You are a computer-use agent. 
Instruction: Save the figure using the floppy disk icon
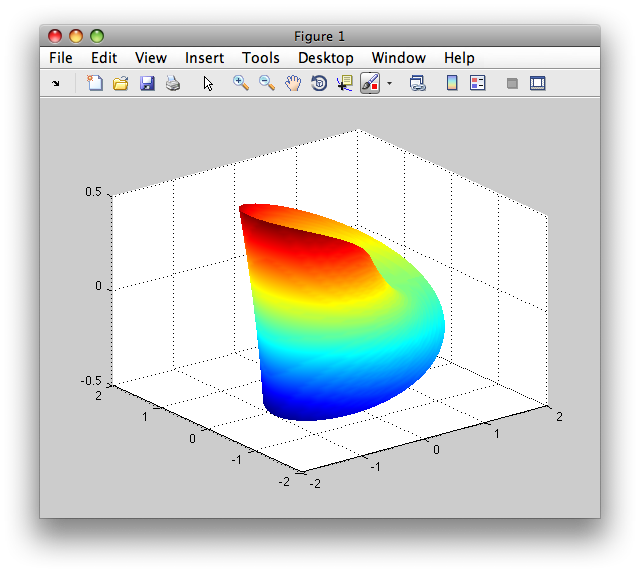[147, 83]
